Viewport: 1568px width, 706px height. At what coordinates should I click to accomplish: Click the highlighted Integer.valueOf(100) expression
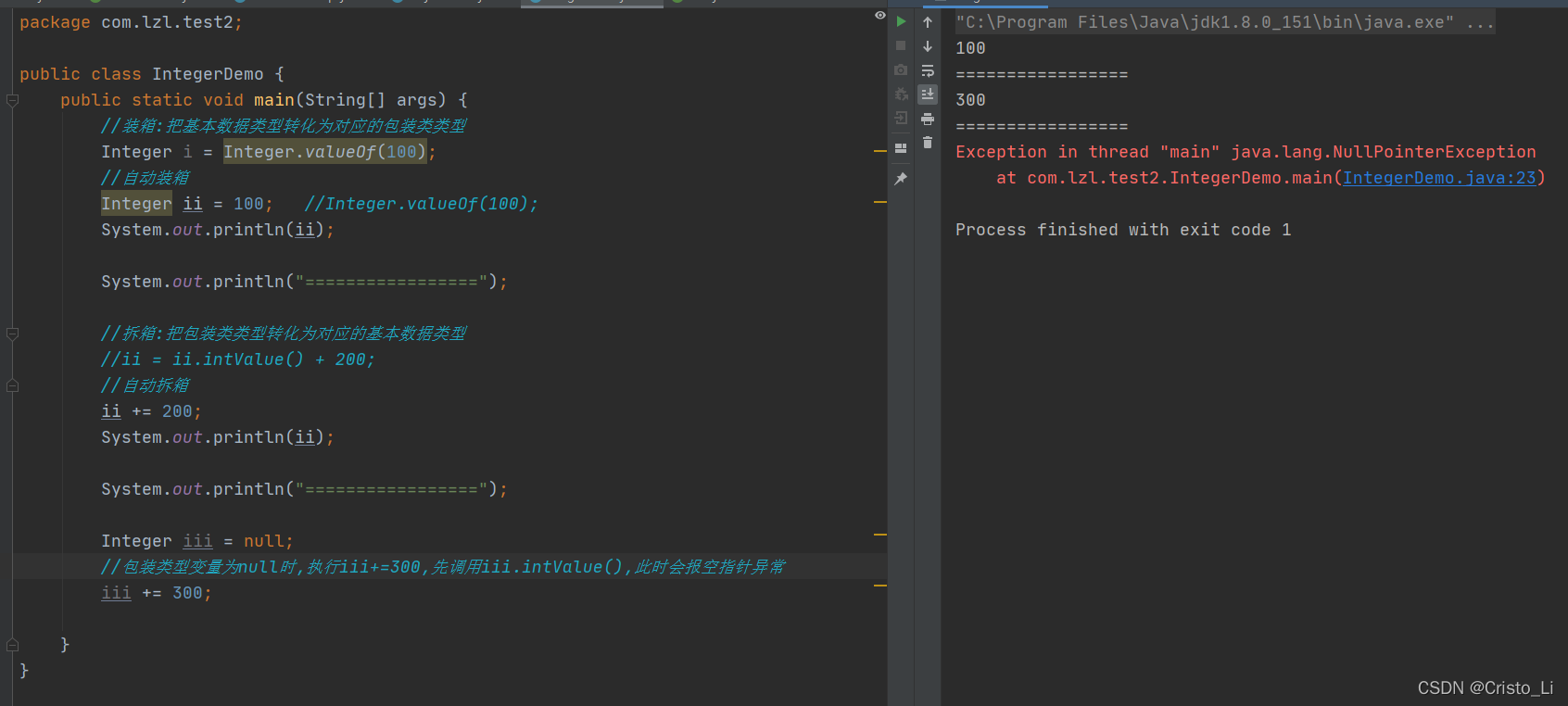click(x=325, y=152)
